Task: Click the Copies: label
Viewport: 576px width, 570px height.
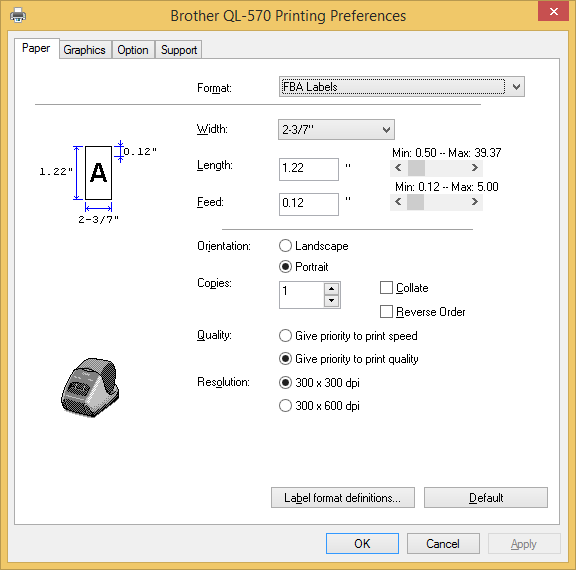Action: pos(214,283)
